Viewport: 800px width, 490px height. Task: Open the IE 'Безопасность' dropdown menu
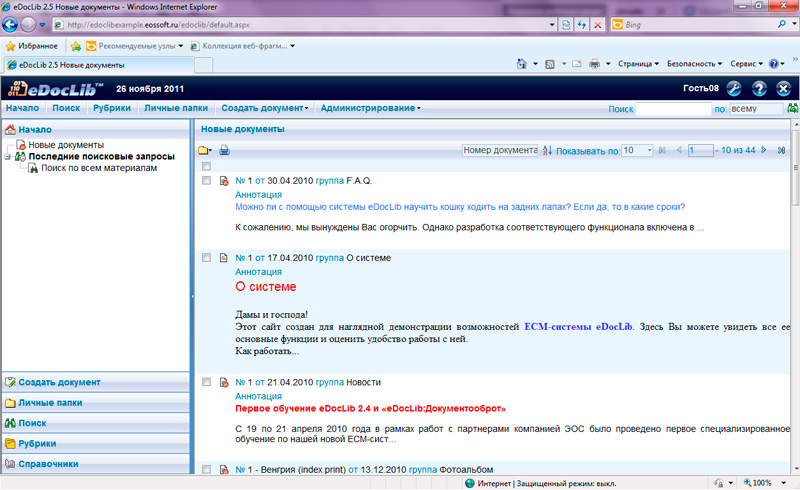point(694,64)
